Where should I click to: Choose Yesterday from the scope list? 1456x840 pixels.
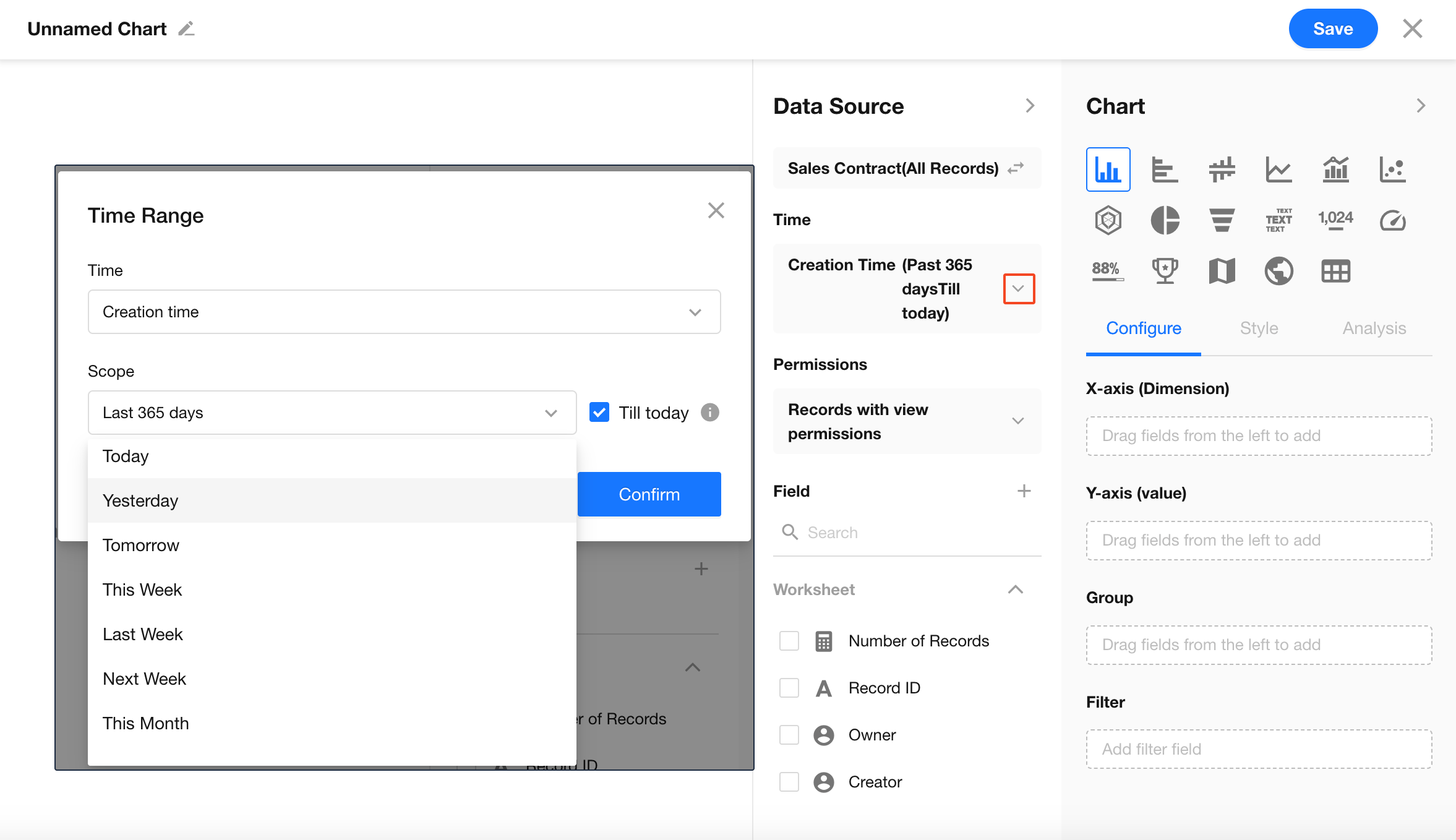140,500
